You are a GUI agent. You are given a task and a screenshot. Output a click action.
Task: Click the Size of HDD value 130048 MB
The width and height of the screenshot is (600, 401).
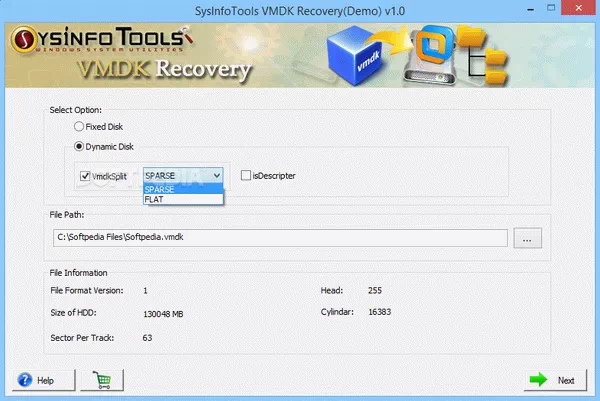coord(163,314)
